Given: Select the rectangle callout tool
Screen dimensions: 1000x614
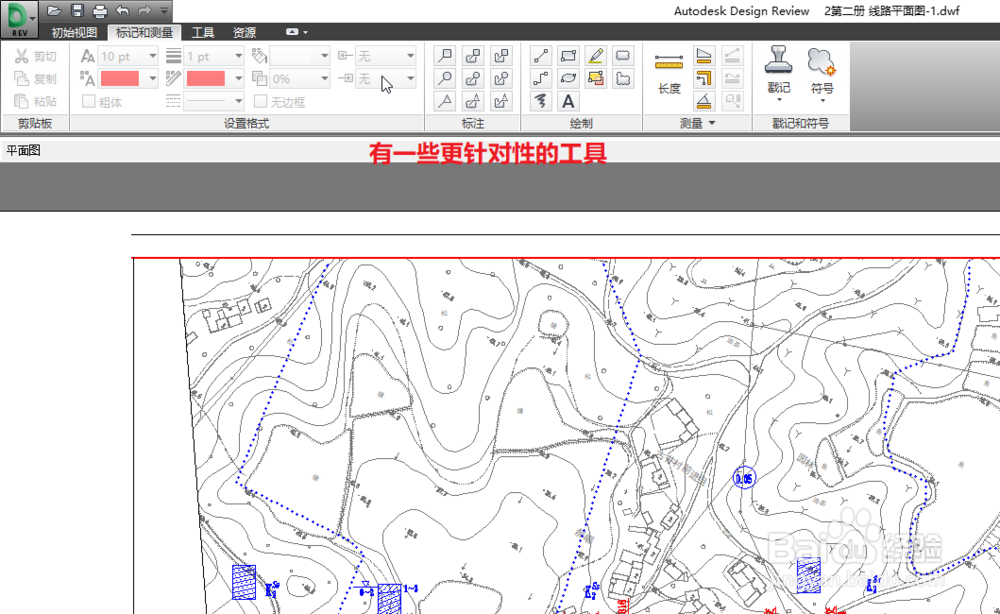Looking at the screenshot, I should [445, 56].
